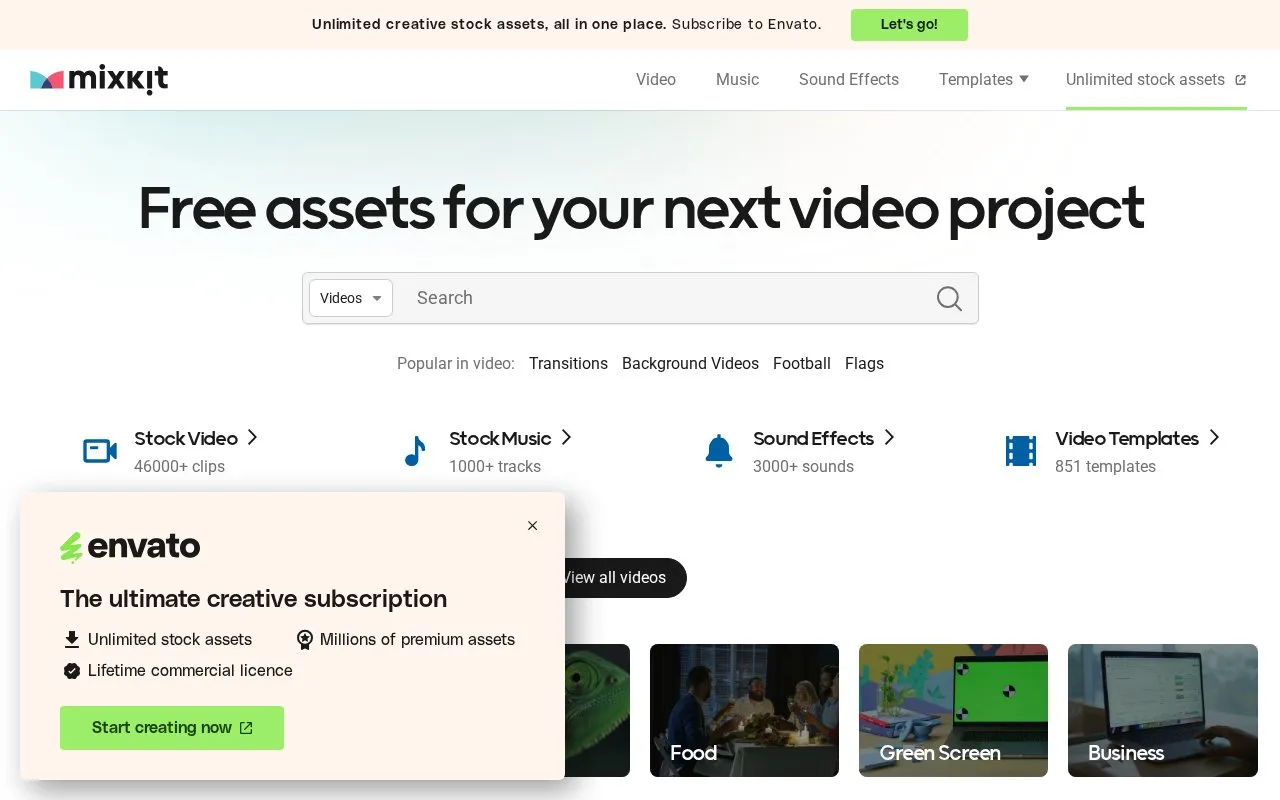Open the chameleon video thumbnail
This screenshot has width=1280, height=800.
pyautogui.click(x=597, y=710)
